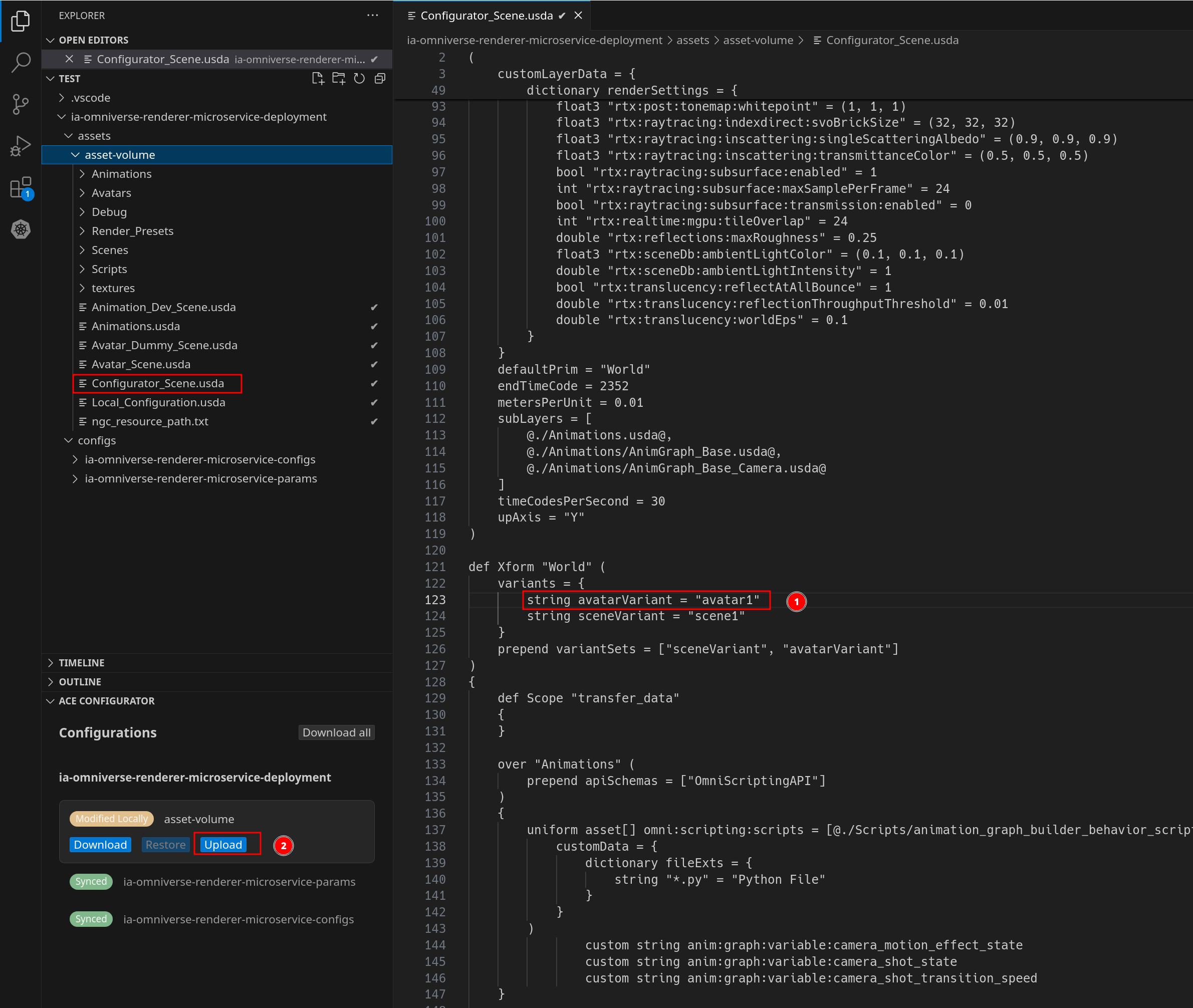Close Configurator_Scene.usda in Open Editors list
The width and height of the screenshot is (1193, 1008).
pyautogui.click(x=69, y=59)
